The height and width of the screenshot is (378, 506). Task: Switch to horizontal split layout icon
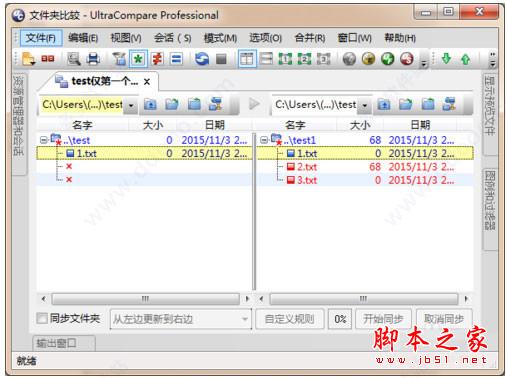pyautogui.click(x=266, y=59)
